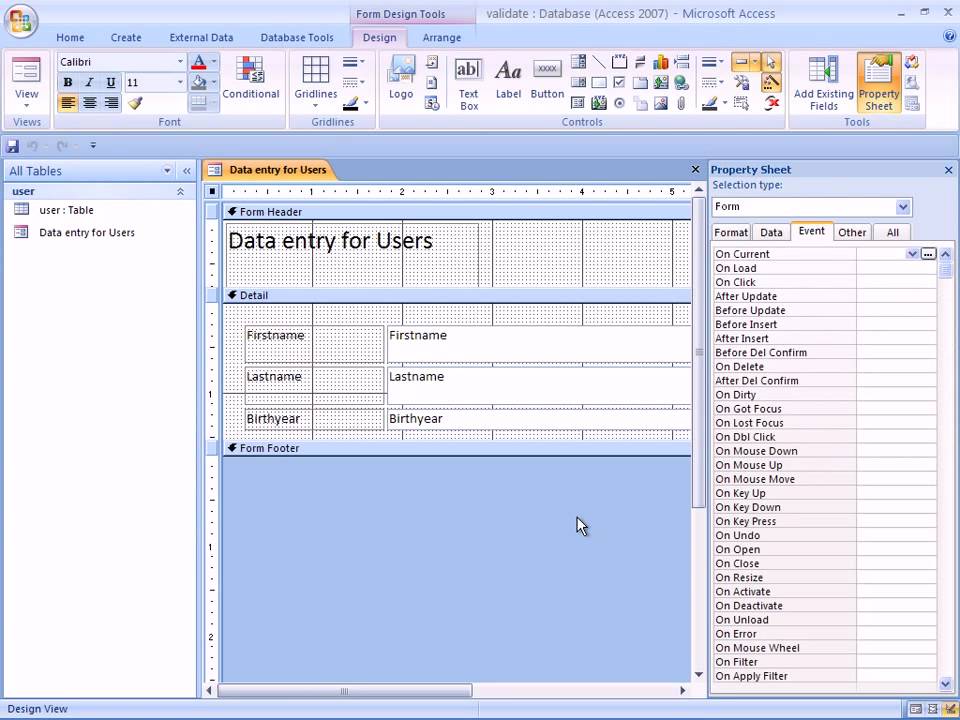The height and width of the screenshot is (720, 960).
Task: Open Data entry for Users form in navigation pane
Action: click(86, 233)
